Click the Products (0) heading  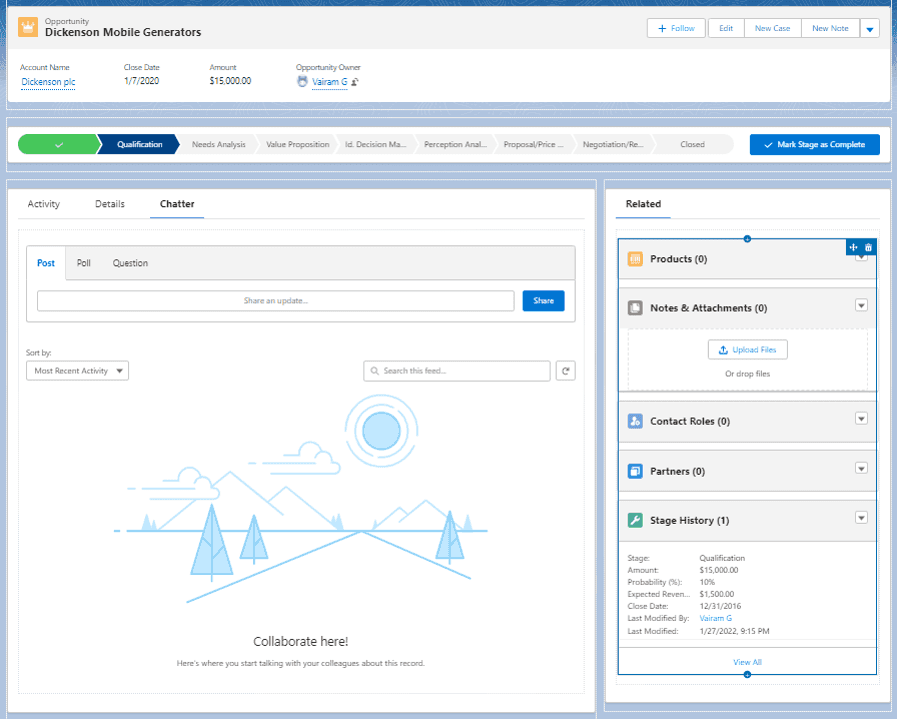[678, 259]
